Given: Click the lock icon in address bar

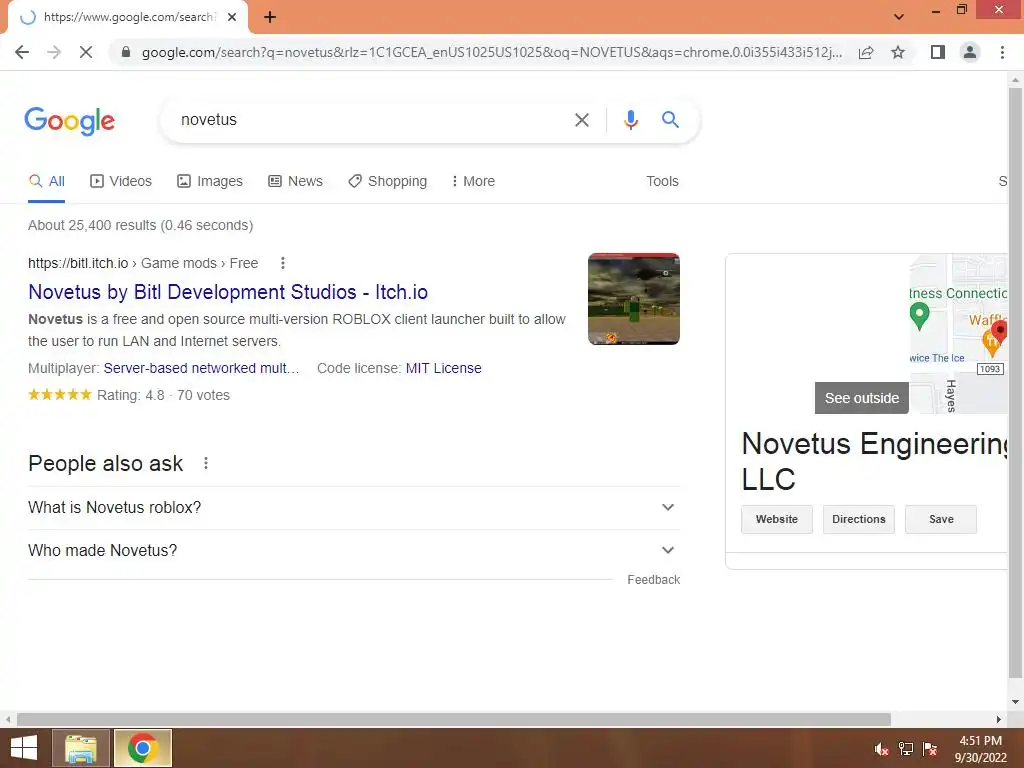Looking at the screenshot, I should (126, 52).
